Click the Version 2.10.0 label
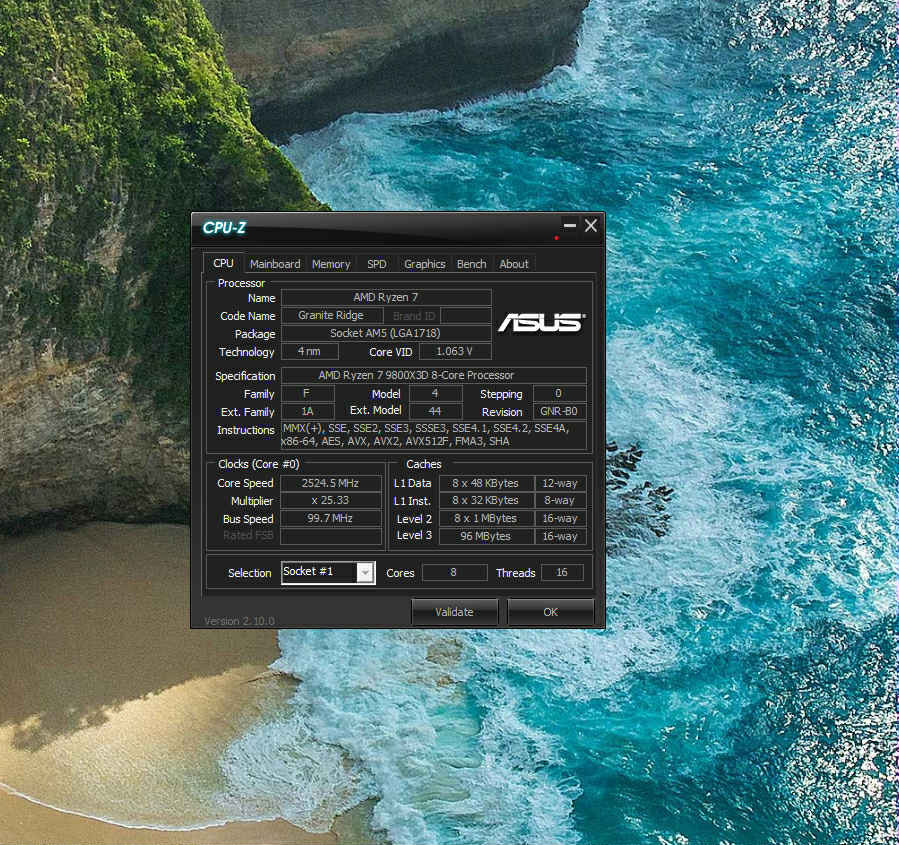The width and height of the screenshot is (899, 845). pyautogui.click(x=240, y=621)
